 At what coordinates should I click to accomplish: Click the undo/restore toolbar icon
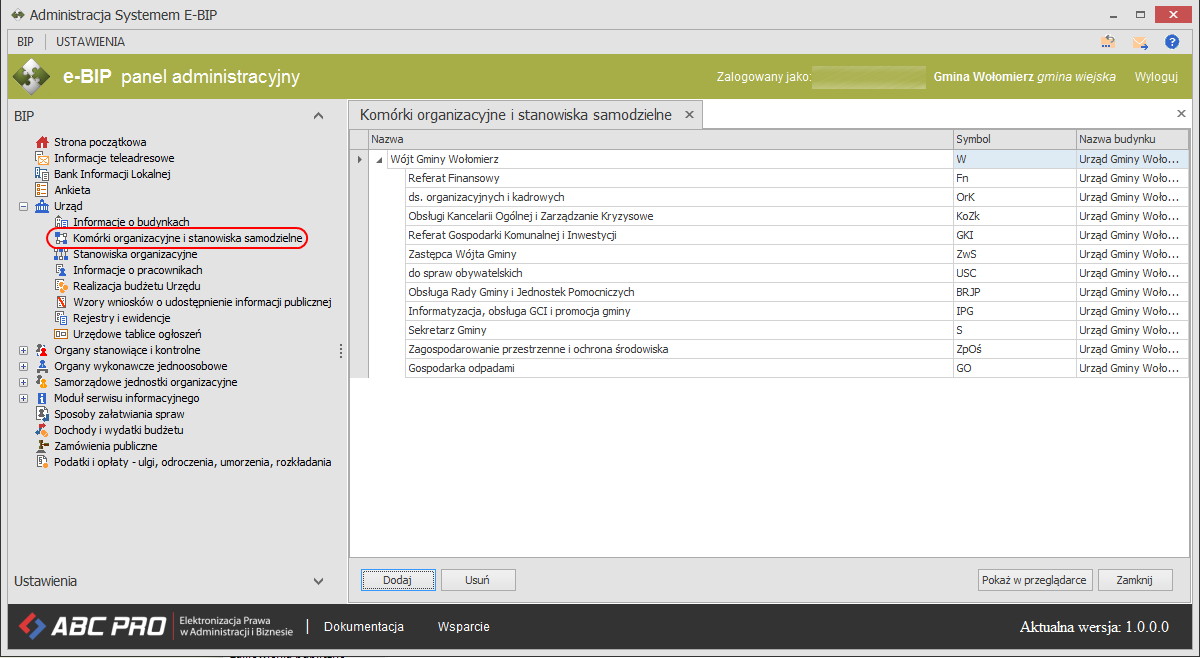[x=1108, y=42]
